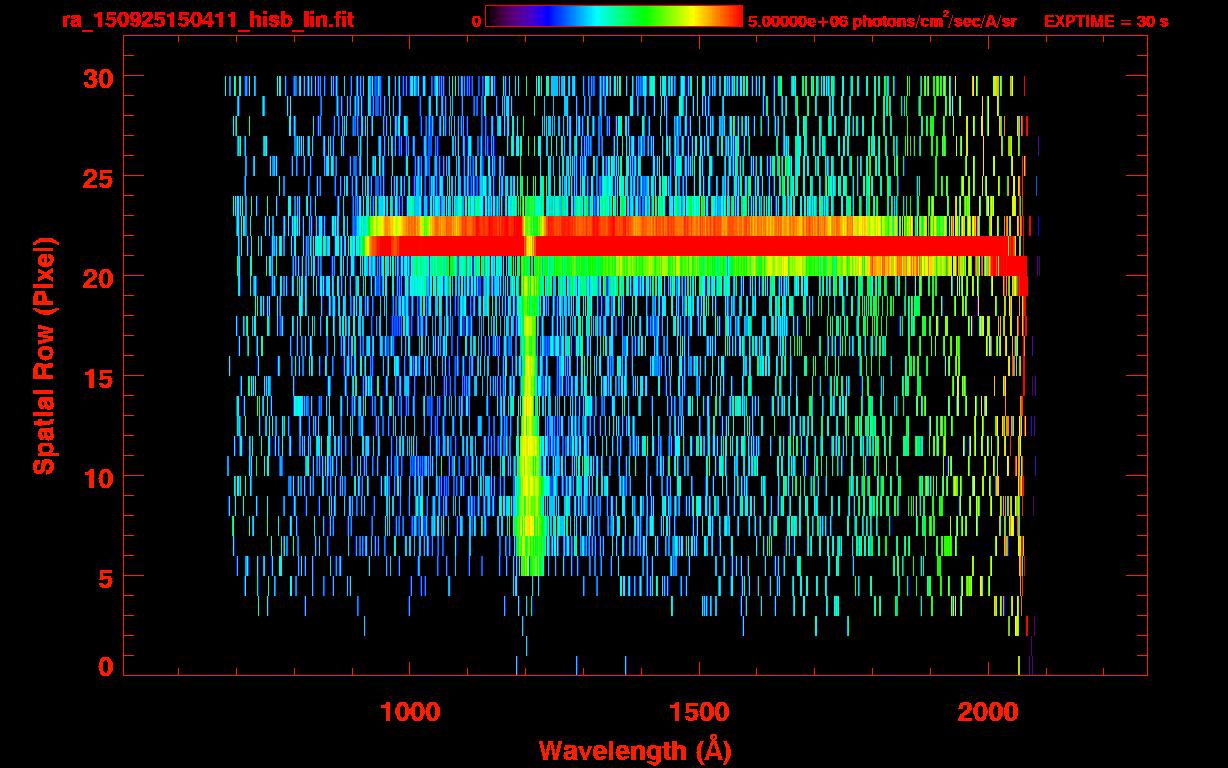
Task: Click the colorbar minimum label 0
Action: [477, 21]
